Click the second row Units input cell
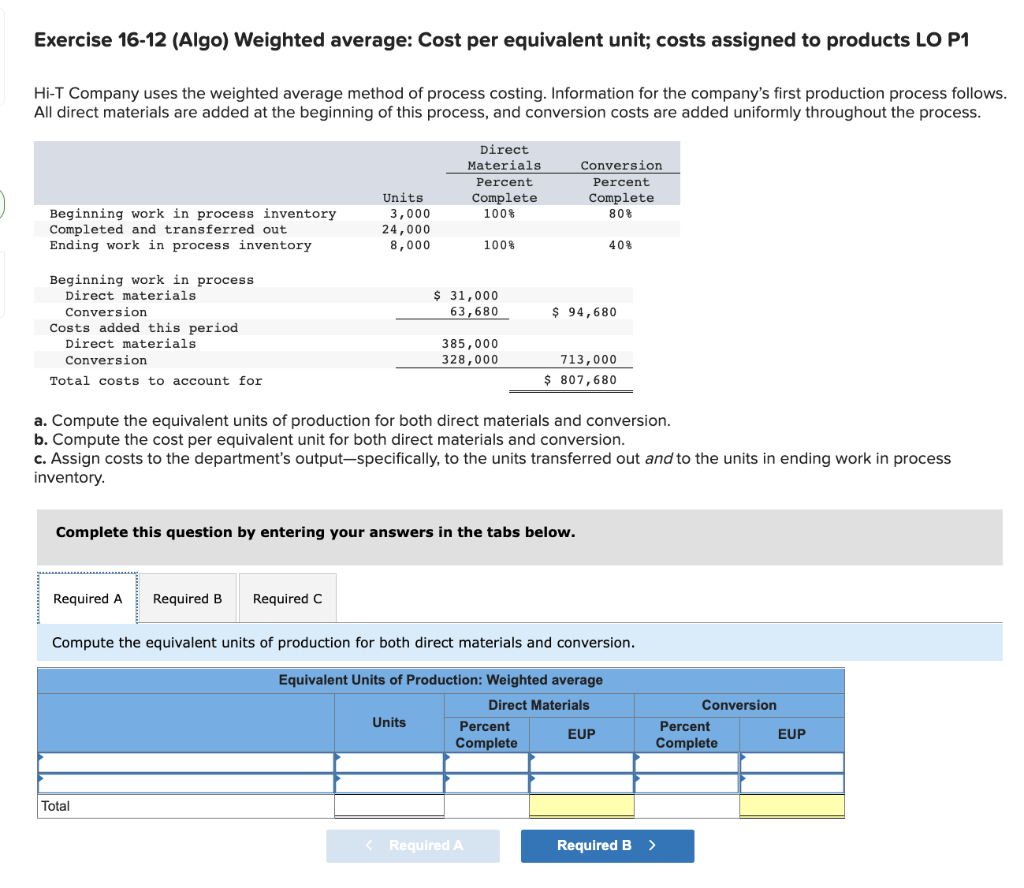The image size is (1024, 888). [x=389, y=783]
